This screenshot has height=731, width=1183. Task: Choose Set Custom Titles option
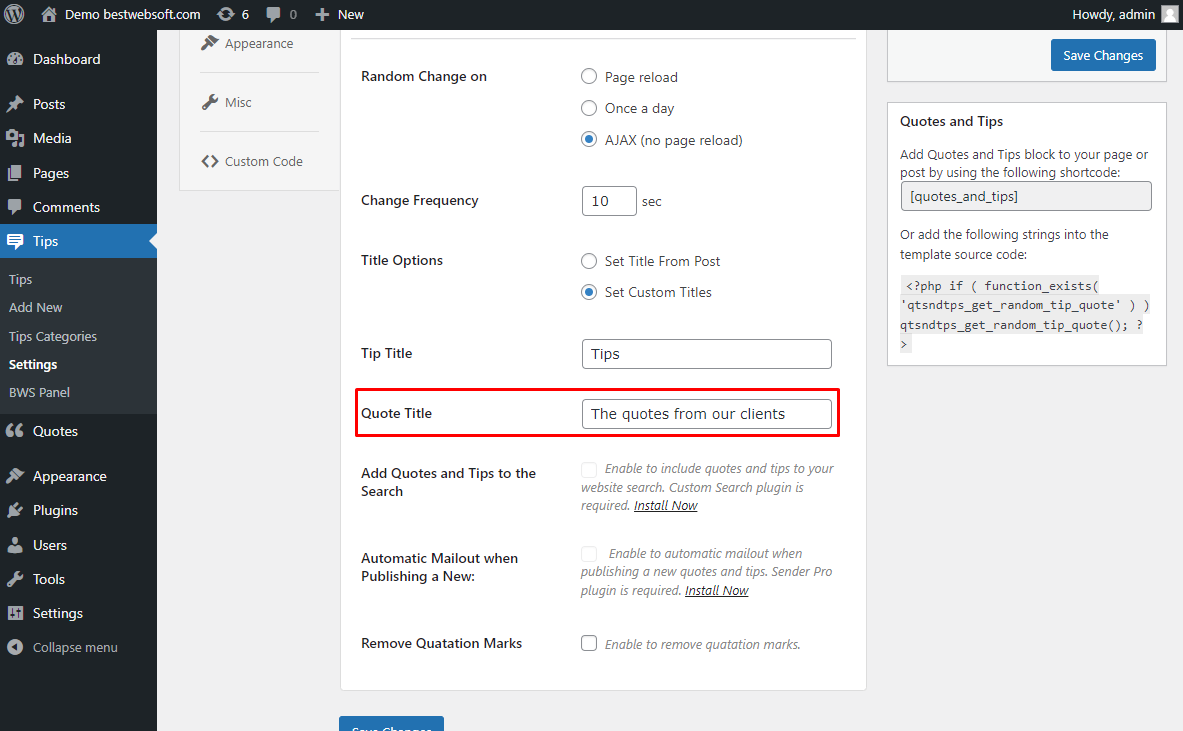[588, 292]
